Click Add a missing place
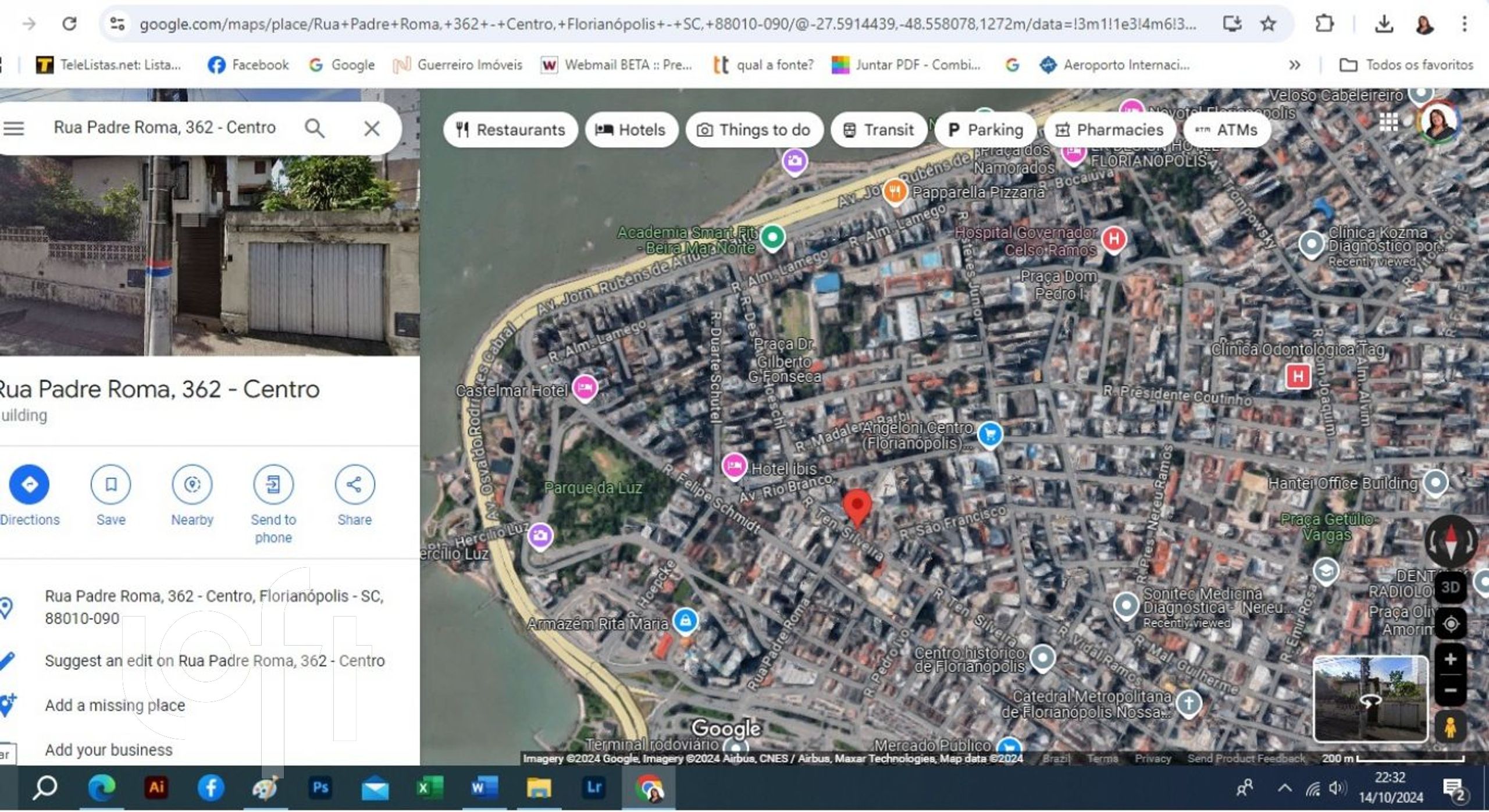This screenshot has width=1489, height=812. pyautogui.click(x=115, y=705)
